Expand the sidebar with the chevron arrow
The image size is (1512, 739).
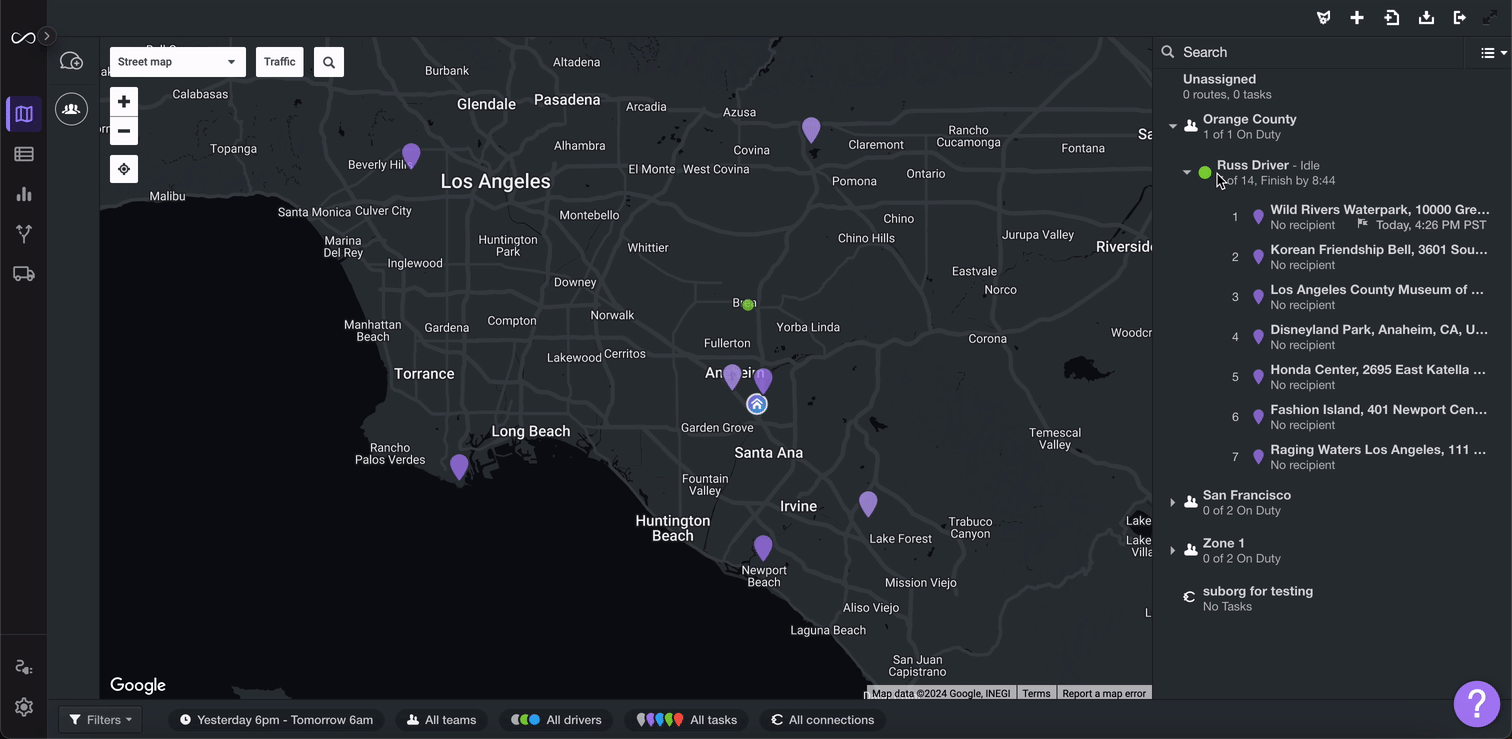tap(47, 36)
